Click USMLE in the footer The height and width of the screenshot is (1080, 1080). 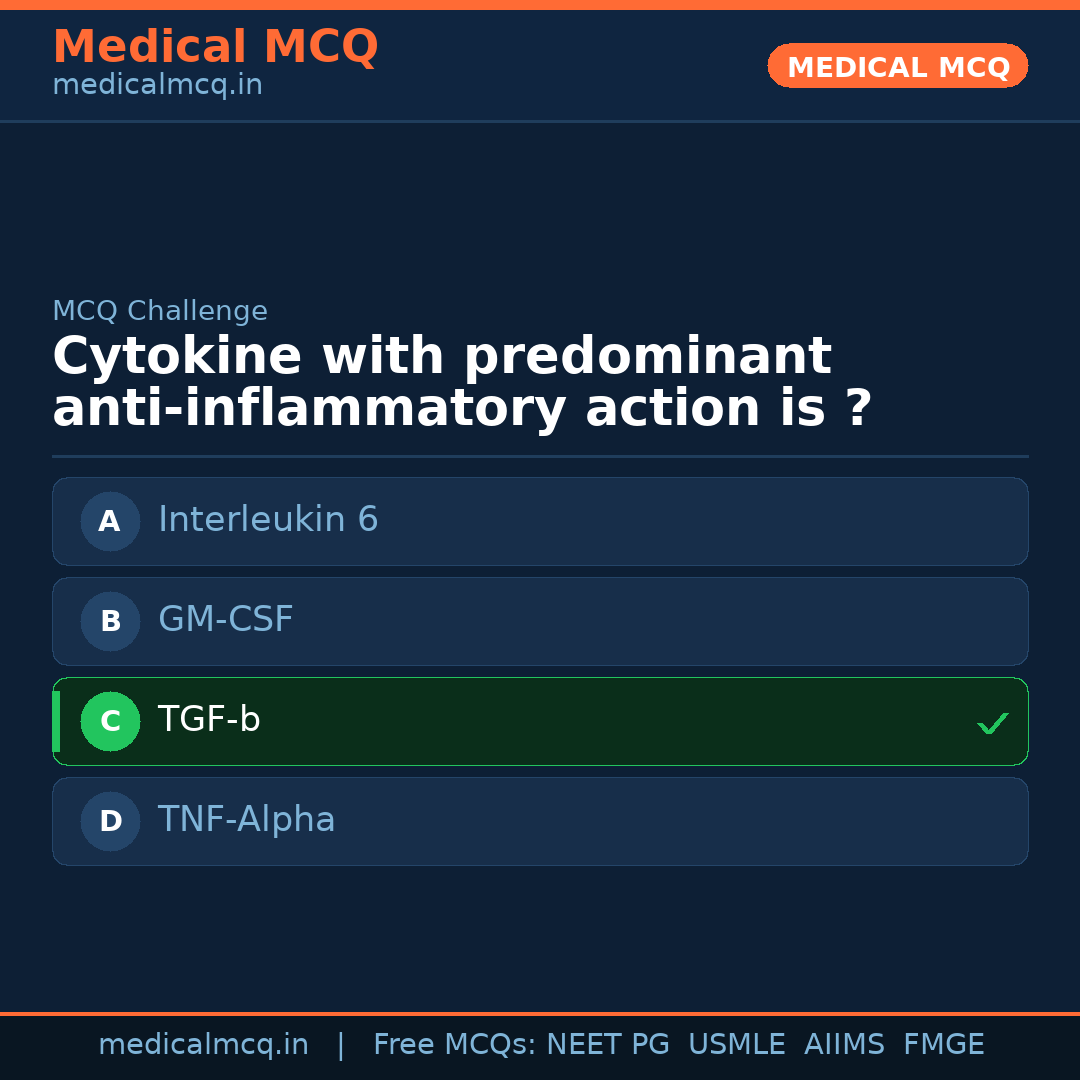point(736,1045)
